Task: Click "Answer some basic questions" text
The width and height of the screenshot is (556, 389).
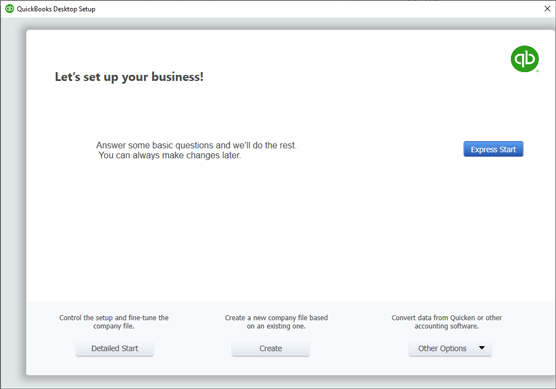Action: pos(196,145)
